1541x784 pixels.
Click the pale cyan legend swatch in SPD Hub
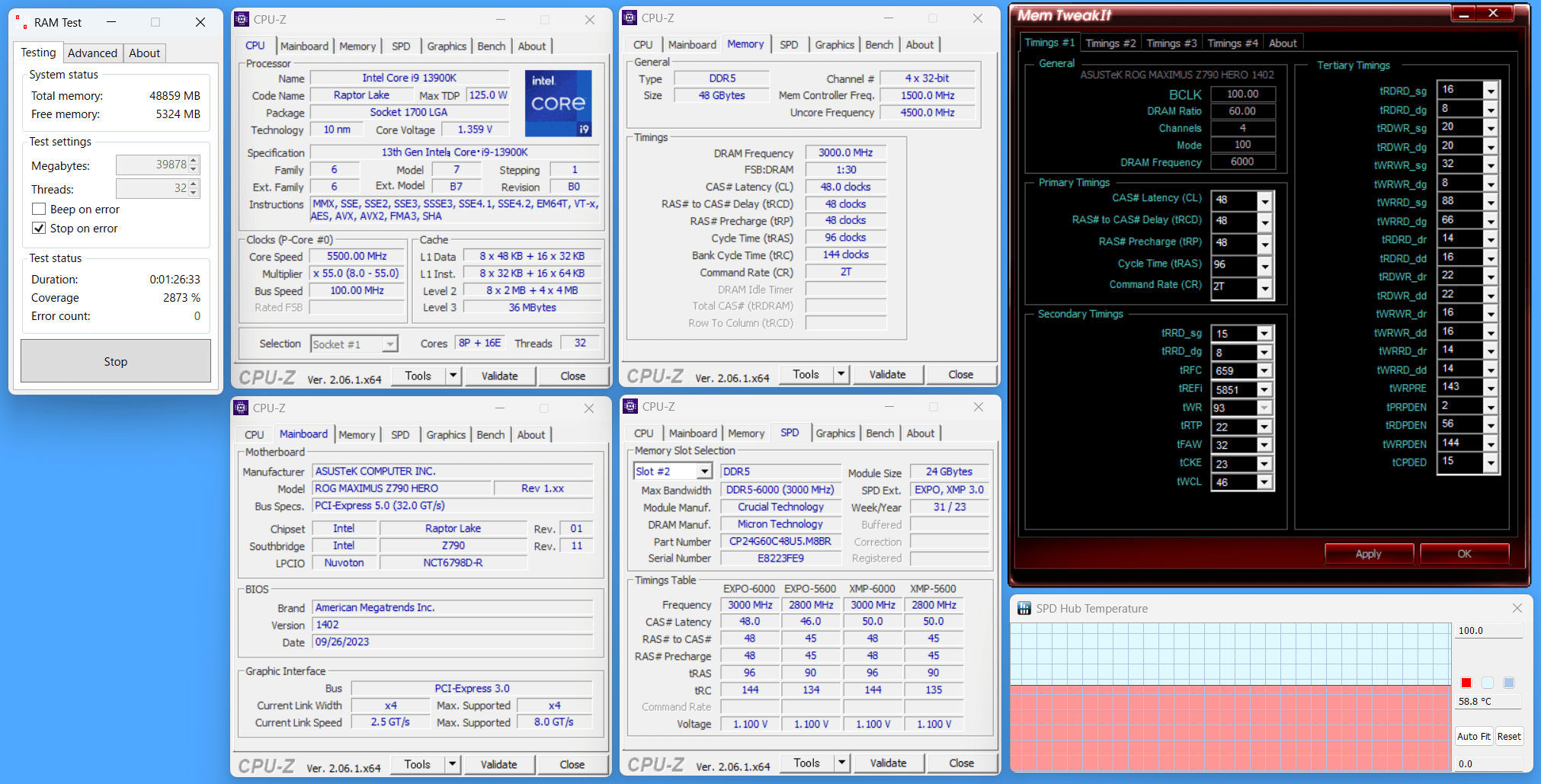1488,683
